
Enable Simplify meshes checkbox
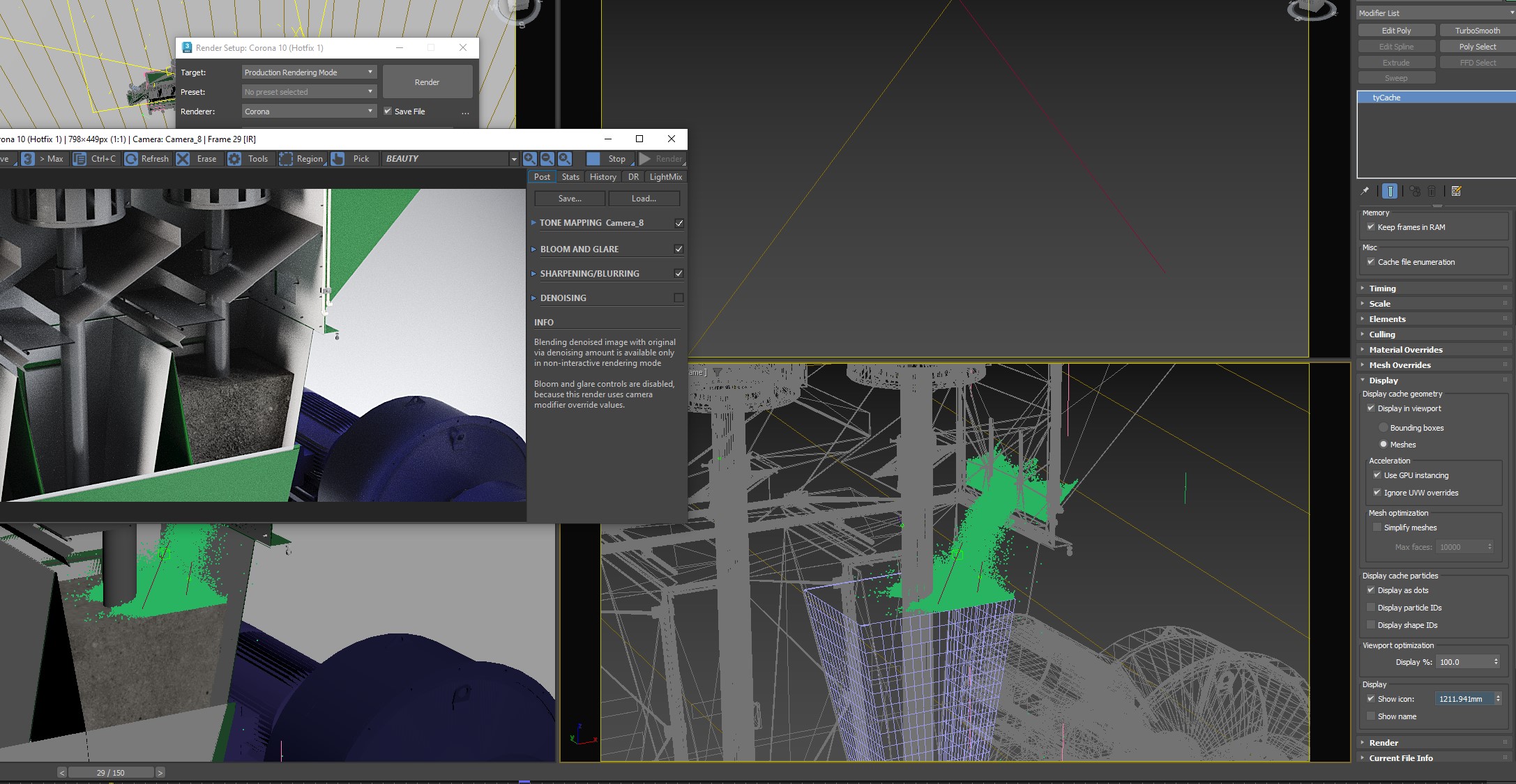1377,528
